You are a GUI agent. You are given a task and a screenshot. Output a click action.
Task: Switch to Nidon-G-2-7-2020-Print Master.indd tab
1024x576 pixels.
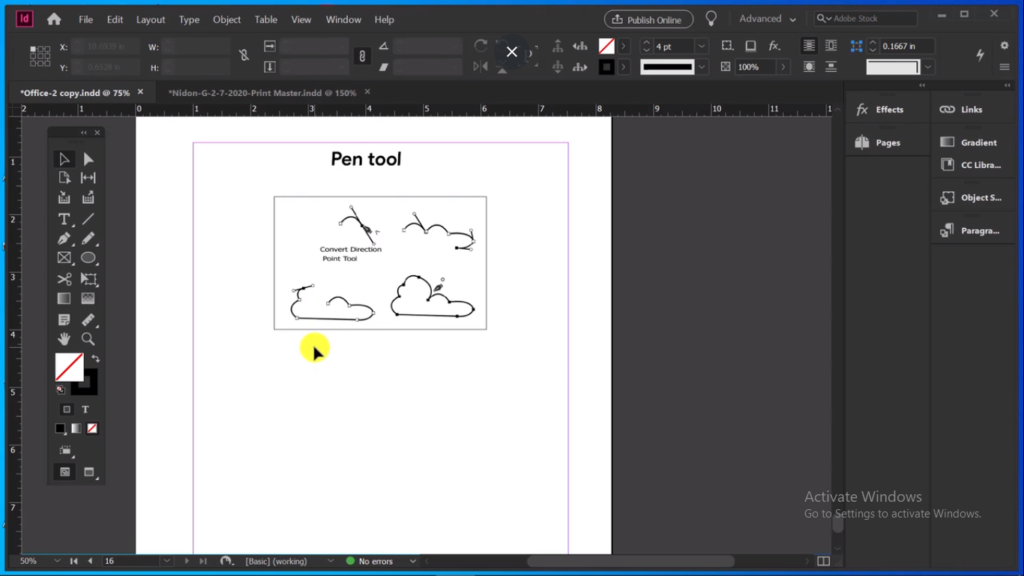coord(262,93)
